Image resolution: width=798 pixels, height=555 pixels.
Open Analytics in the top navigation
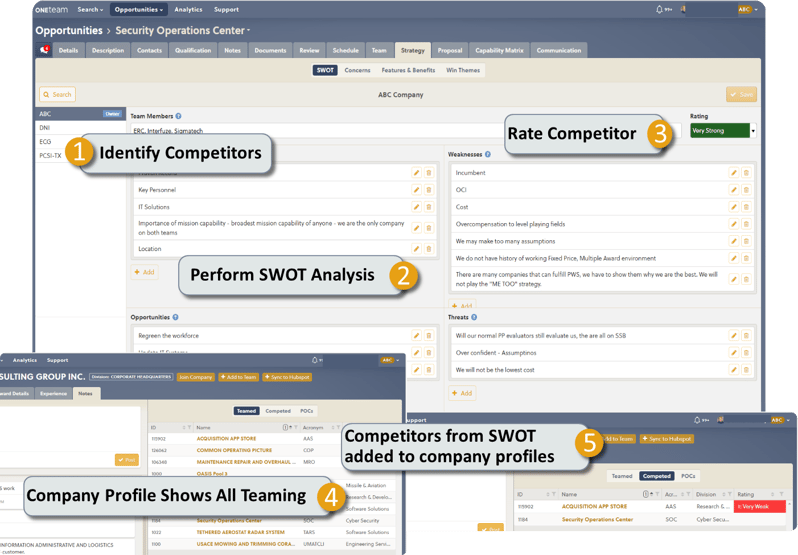coord(188,9)
